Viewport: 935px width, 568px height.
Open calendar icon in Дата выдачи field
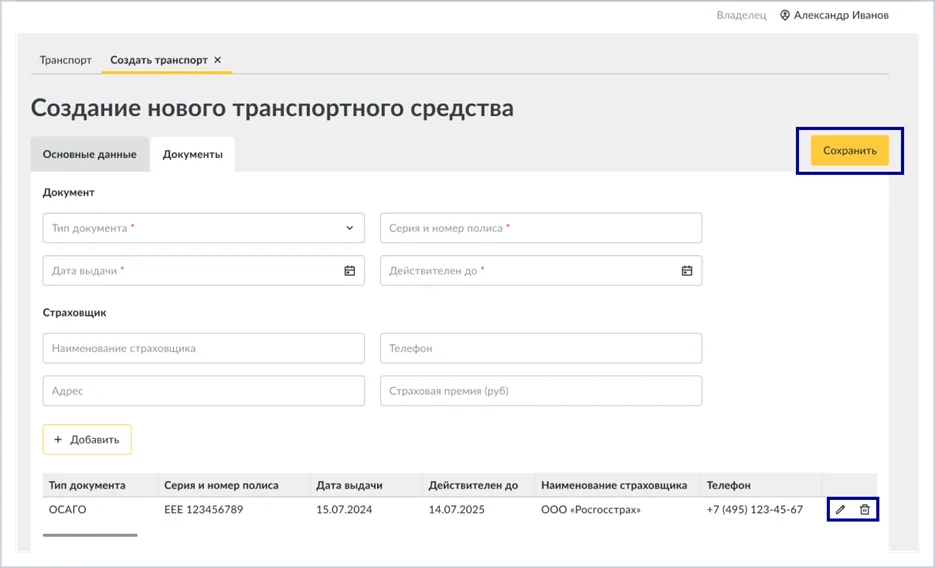click(x=349, y=271)
